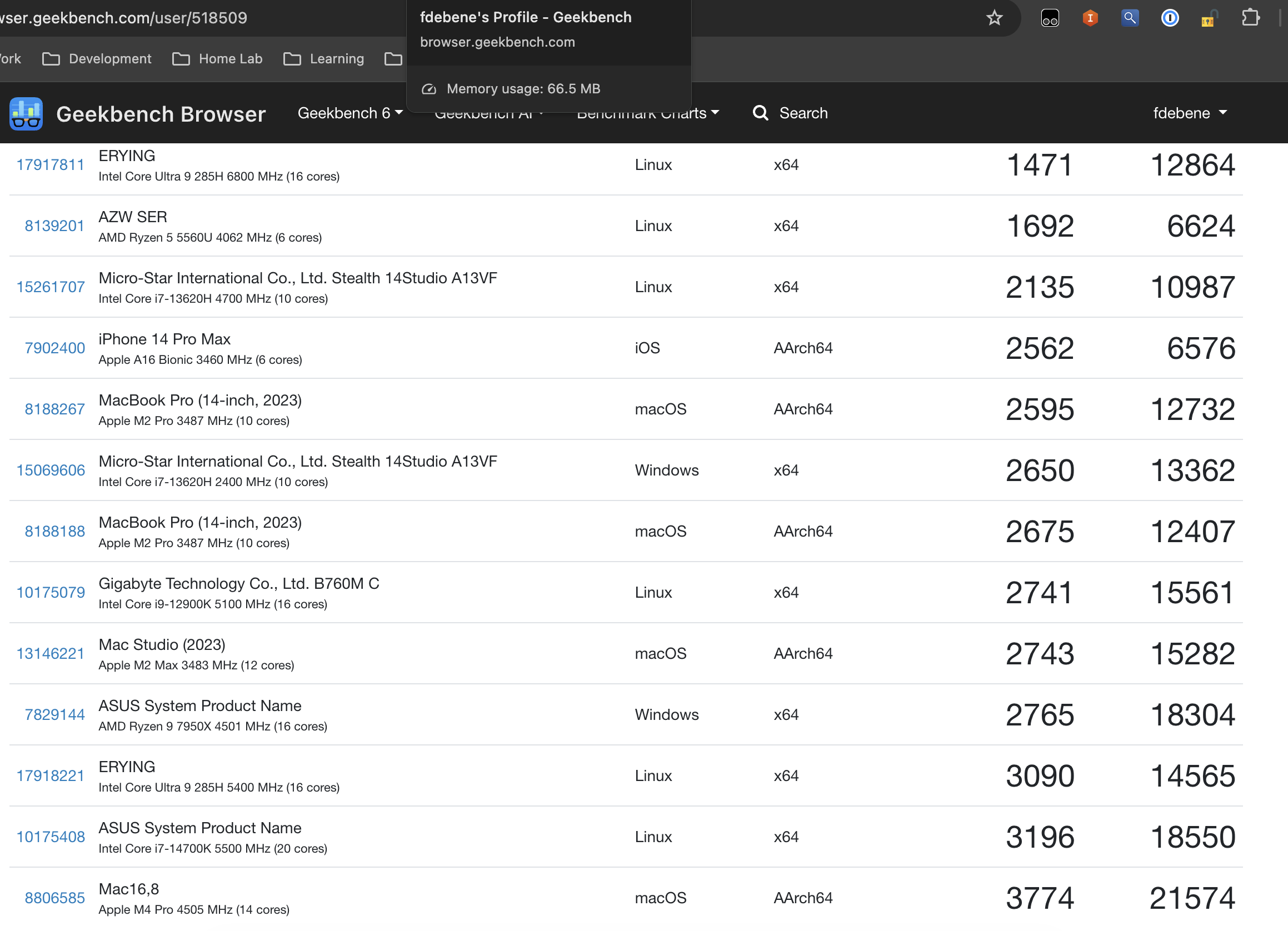Open result 10175408 ASUS i7-14700K
Image resolution: width=1288 pixels, height=931 pixels.
pos(50,837)
